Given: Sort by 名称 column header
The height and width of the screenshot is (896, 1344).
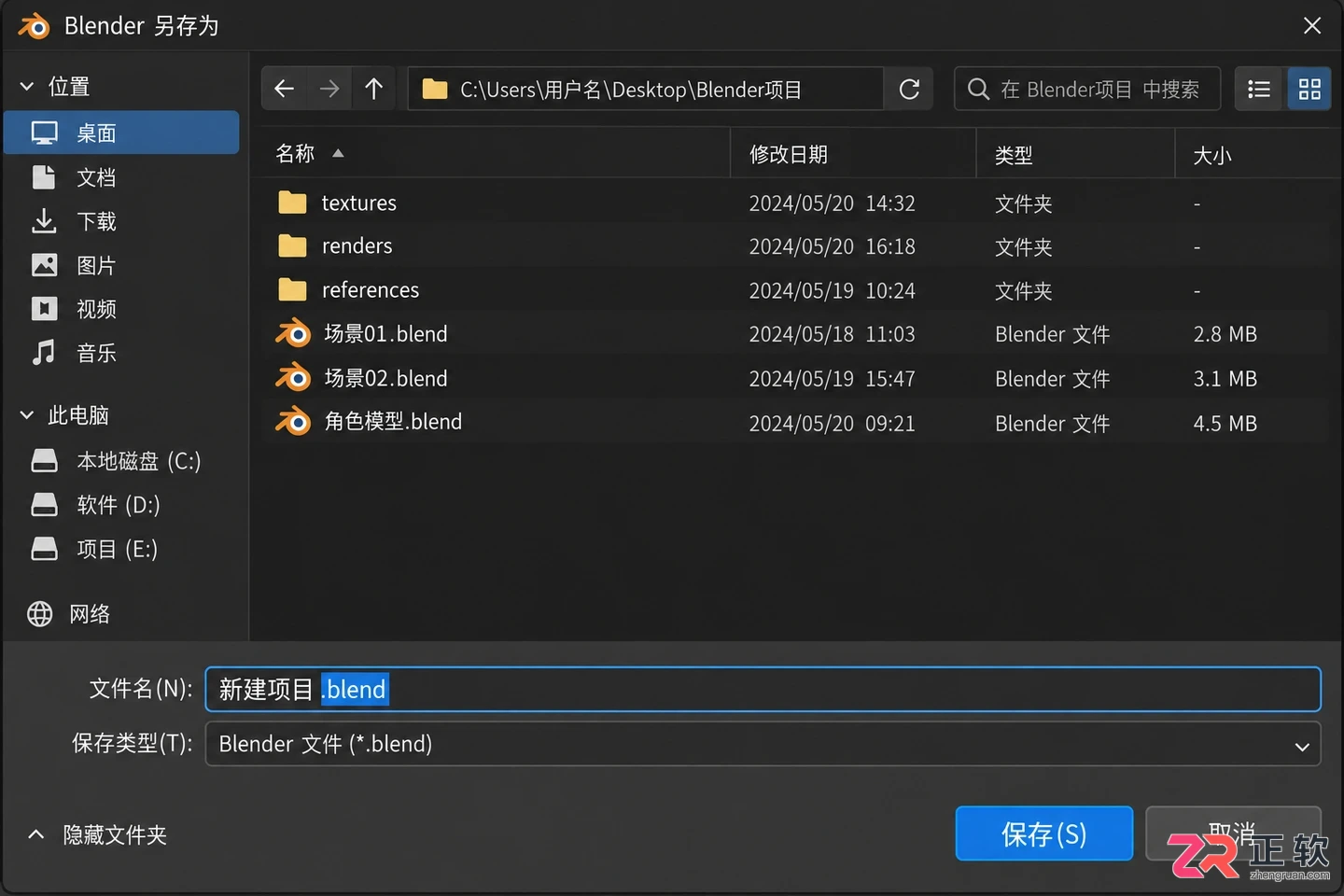Looking at the screenshot, I should (295, 153).
